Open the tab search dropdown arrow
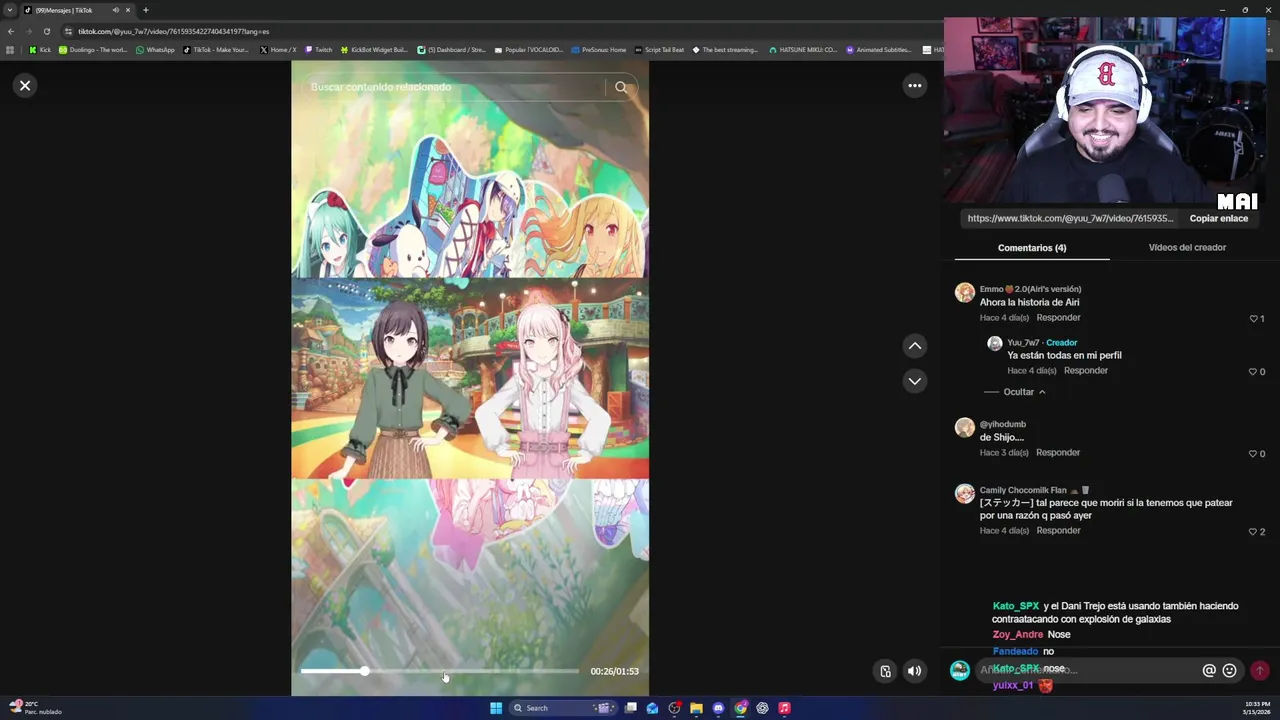The image size is (1280, 720). pos(10,10)
